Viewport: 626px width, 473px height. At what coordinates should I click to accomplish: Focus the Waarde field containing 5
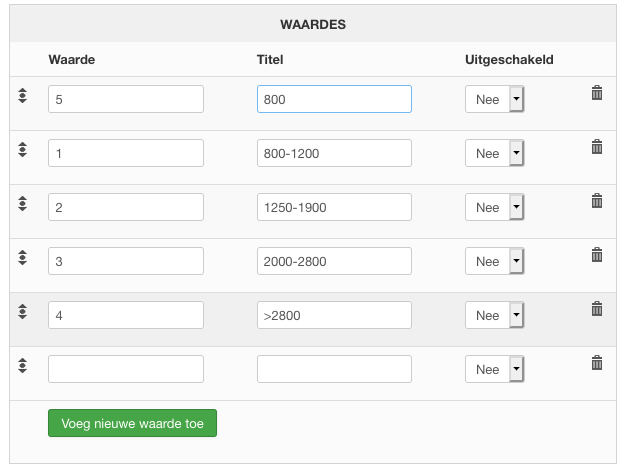click(x=126, y=99)
